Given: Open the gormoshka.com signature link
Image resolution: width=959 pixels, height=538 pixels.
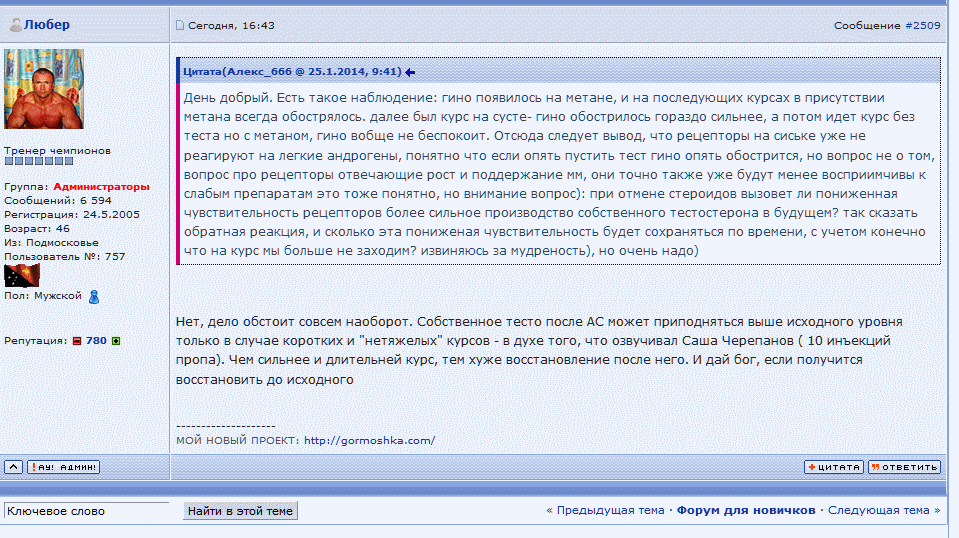Looking at the screenshot, I should pos(369,440).
